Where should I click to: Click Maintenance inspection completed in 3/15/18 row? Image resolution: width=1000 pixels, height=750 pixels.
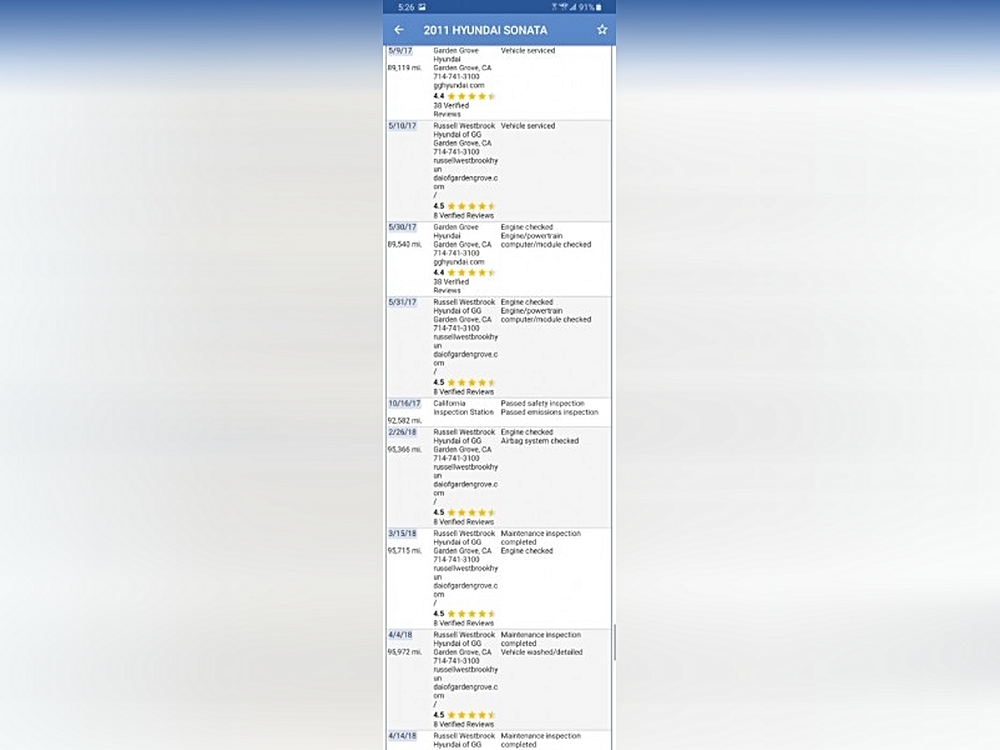point(541,538)
